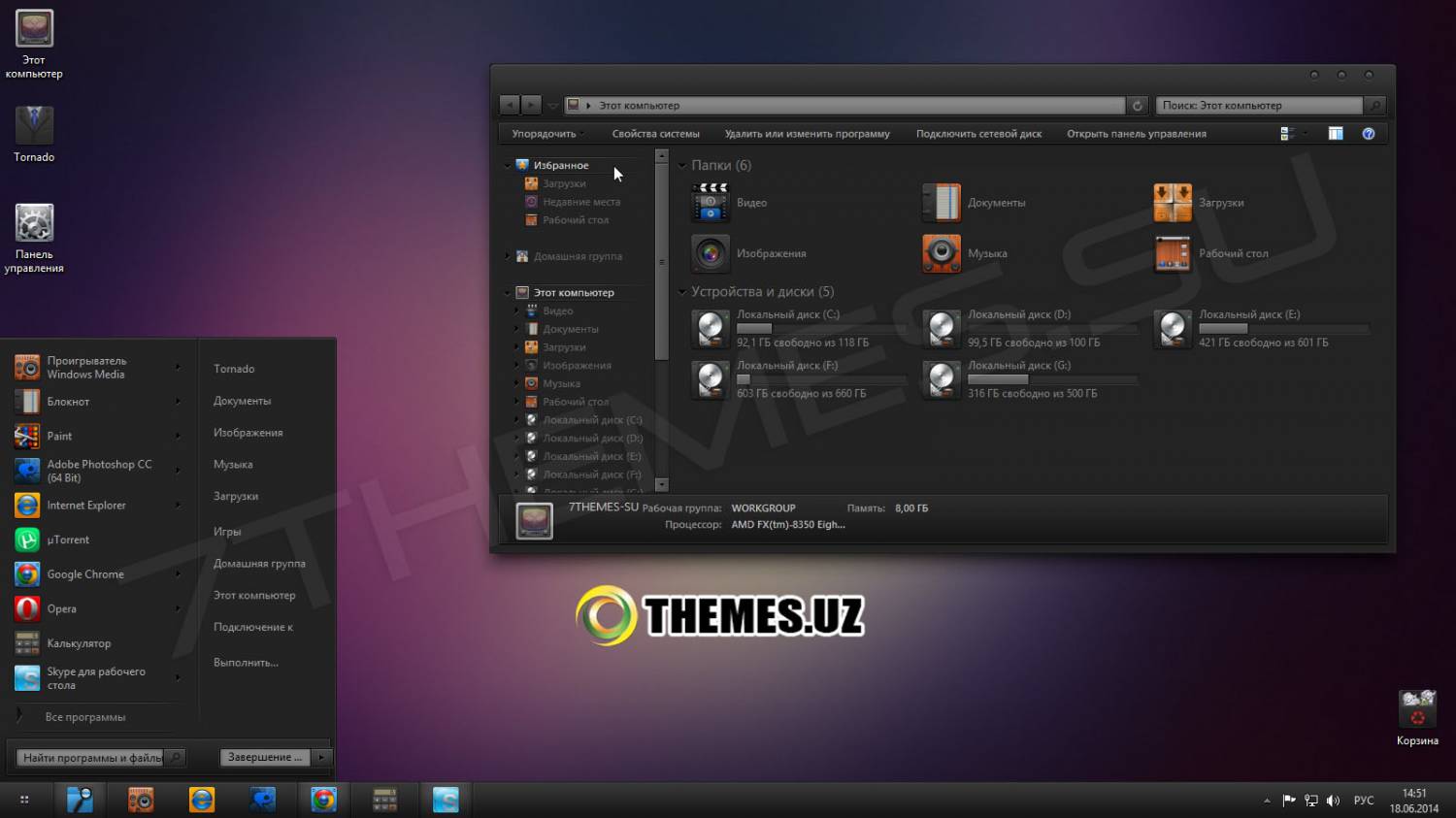Click the refresh button in address bar
This screenshot has height=818, width=1456.
click(x=1137, y=105)
